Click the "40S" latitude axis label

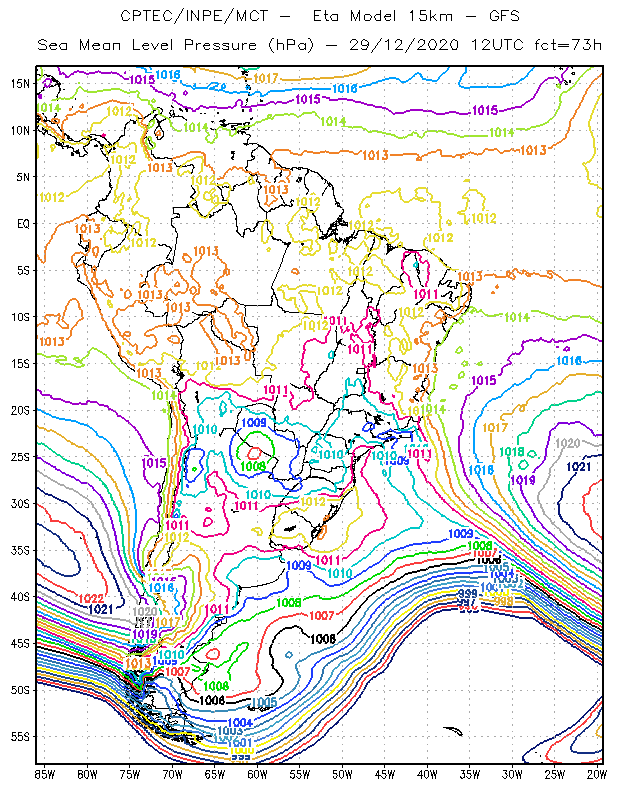click(x=20, y=596)
